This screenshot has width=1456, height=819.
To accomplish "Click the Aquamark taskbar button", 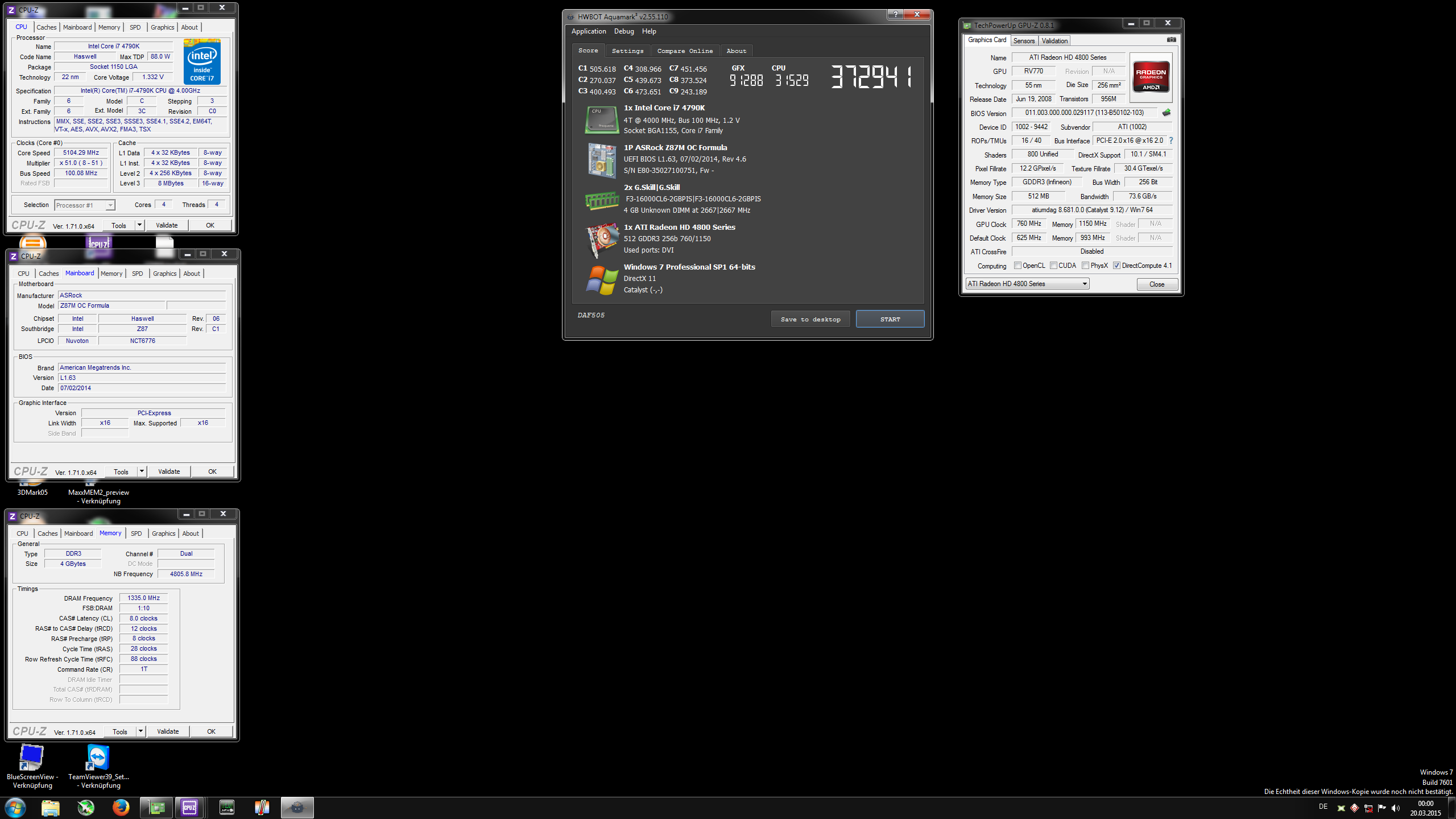I will click(297, 808).
